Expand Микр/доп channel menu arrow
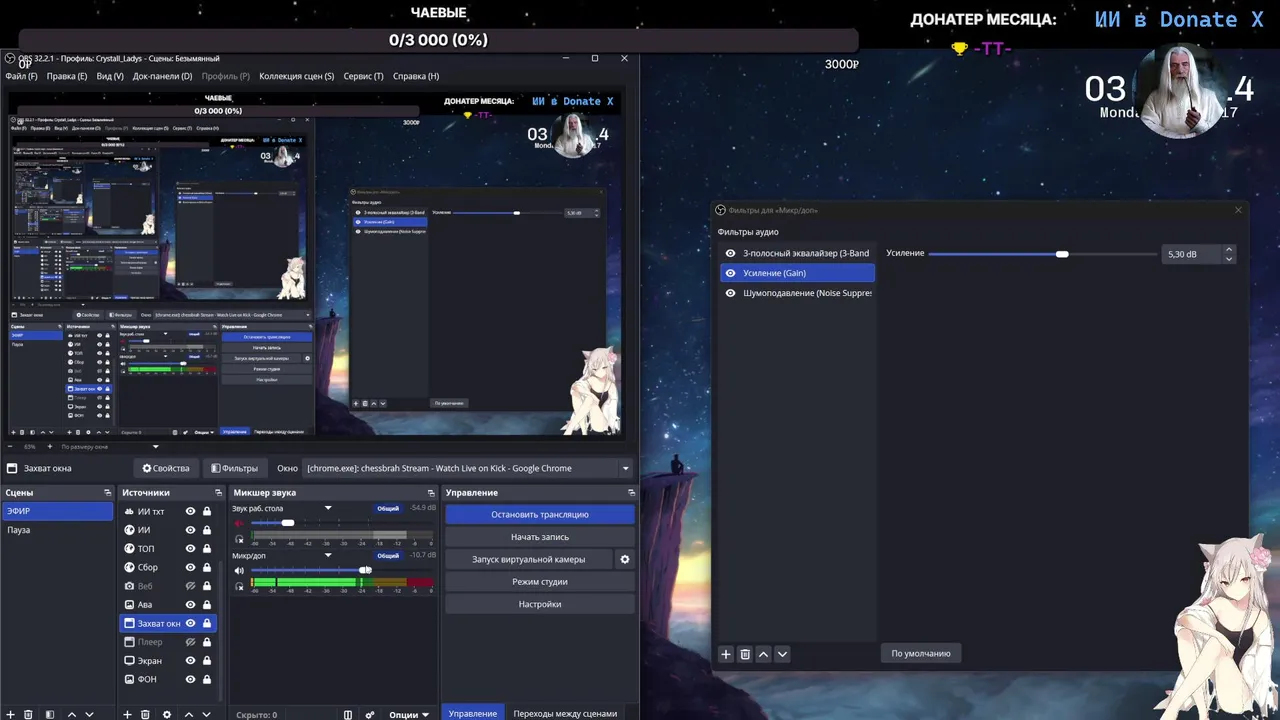Screen dimensions: 1280x720 click(x=327, y=555)
